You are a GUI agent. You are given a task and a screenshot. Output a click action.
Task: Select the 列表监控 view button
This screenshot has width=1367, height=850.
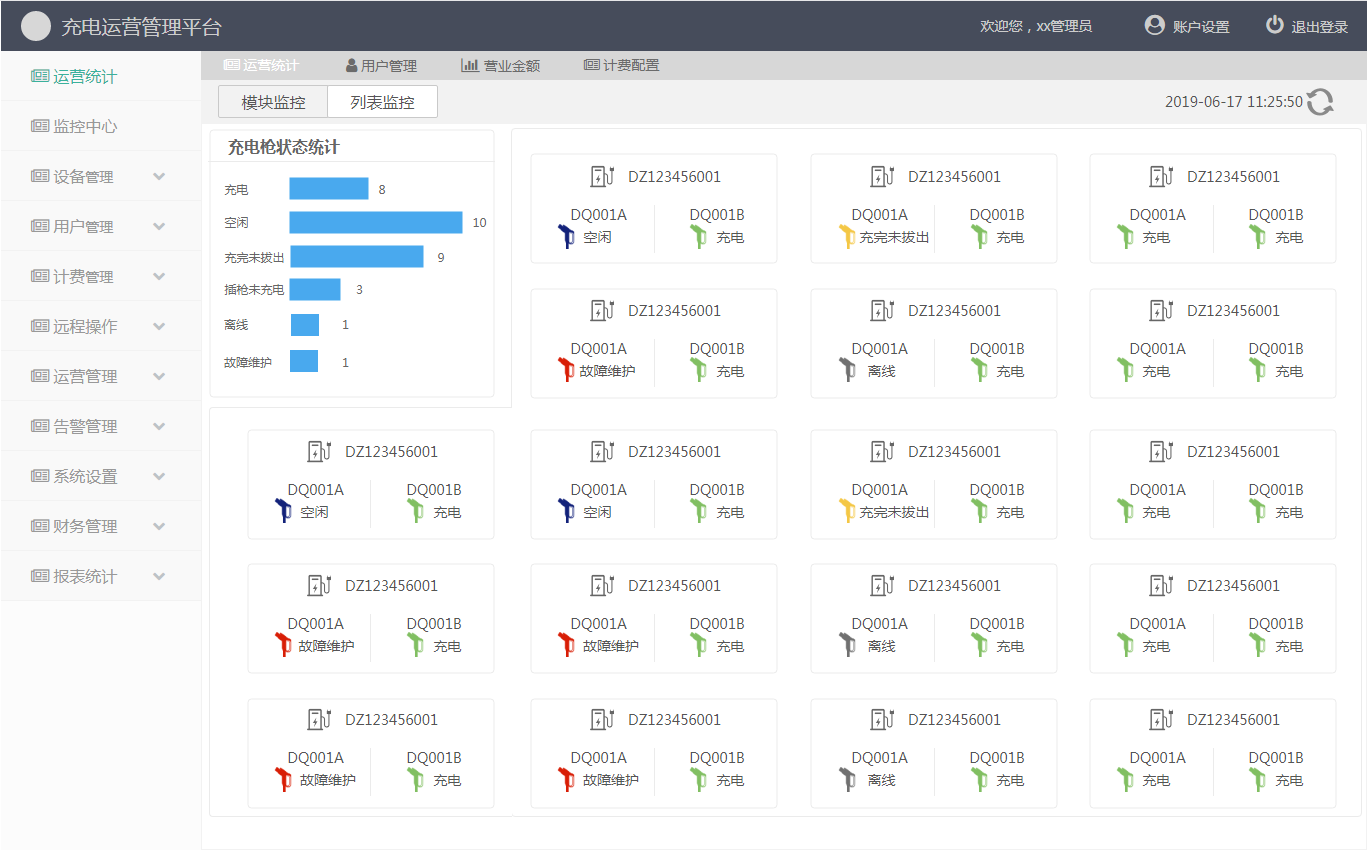tap(383, 102)
